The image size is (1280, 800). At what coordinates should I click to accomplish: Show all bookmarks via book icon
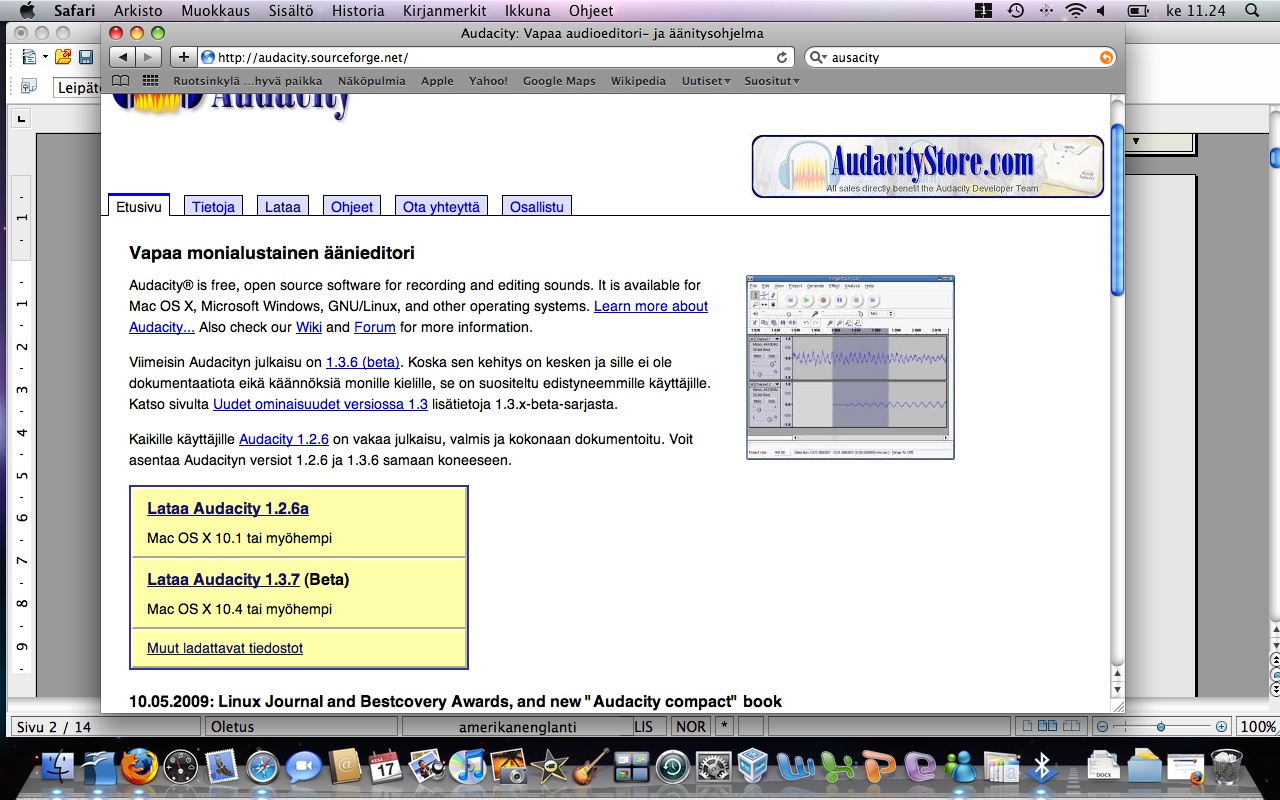tap(120, 81)
